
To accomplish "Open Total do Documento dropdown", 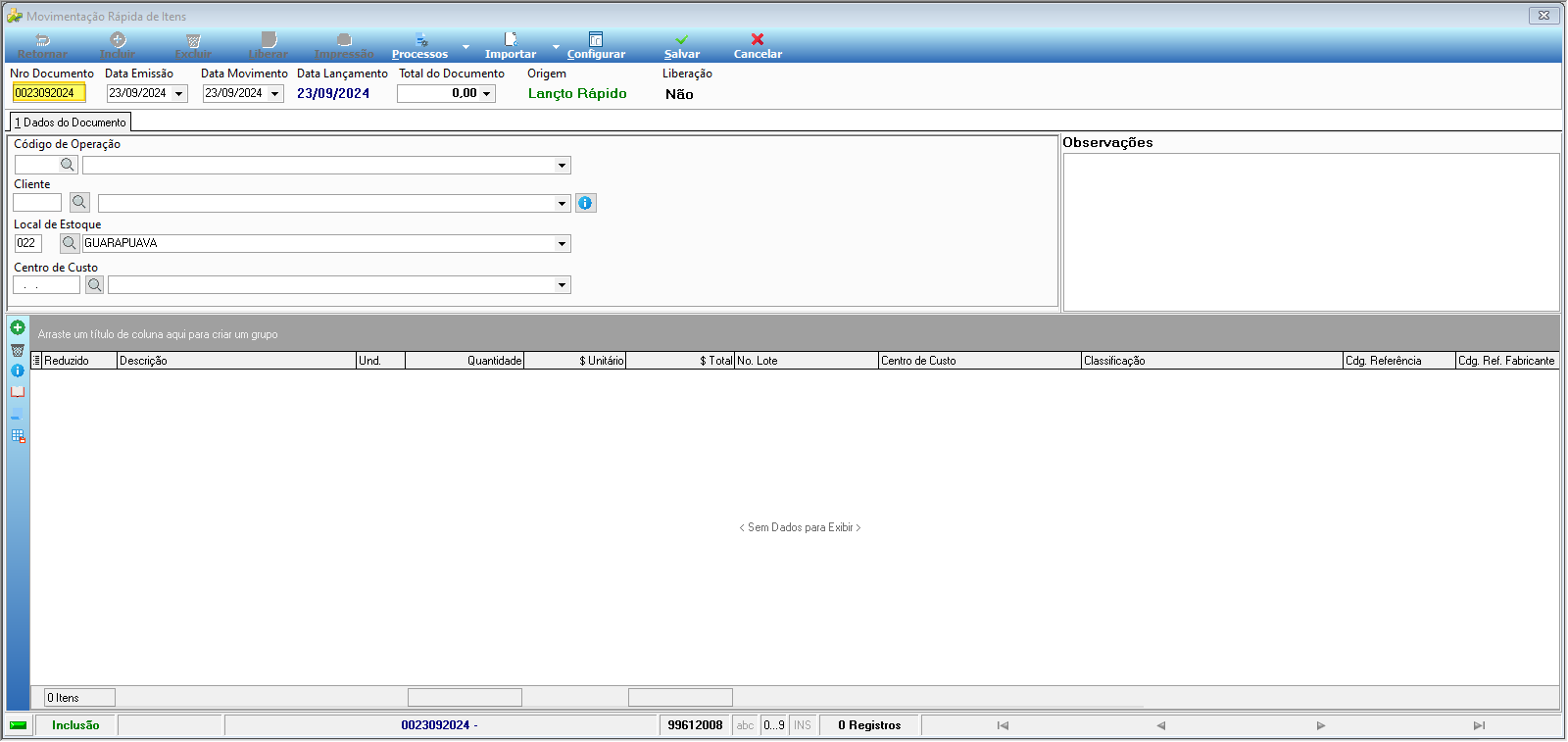I will coord(487,94).
